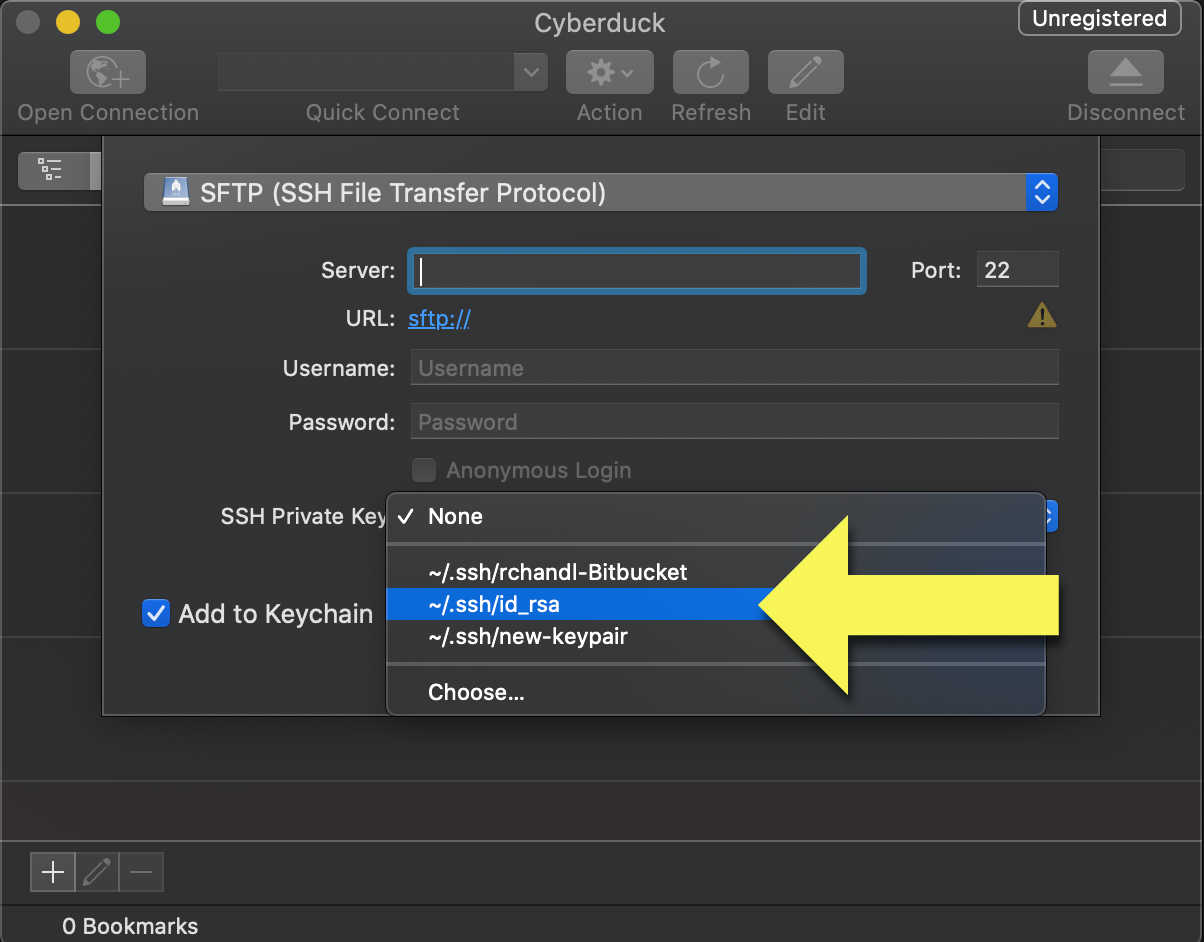Click the Server input field
Screen dimensions: 1204x942
click(x=637, y=271)
